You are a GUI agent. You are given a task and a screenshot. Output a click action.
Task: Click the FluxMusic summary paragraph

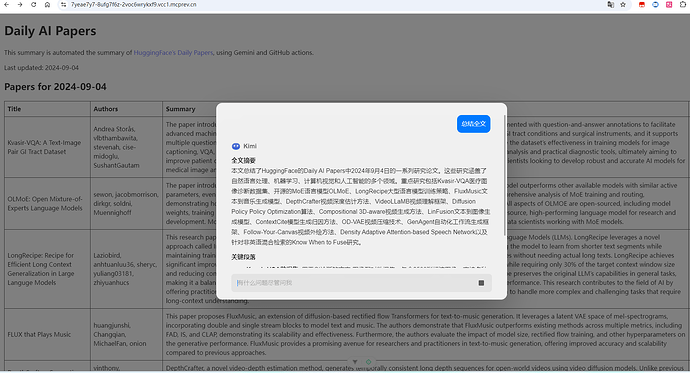[x=425, y=334]
